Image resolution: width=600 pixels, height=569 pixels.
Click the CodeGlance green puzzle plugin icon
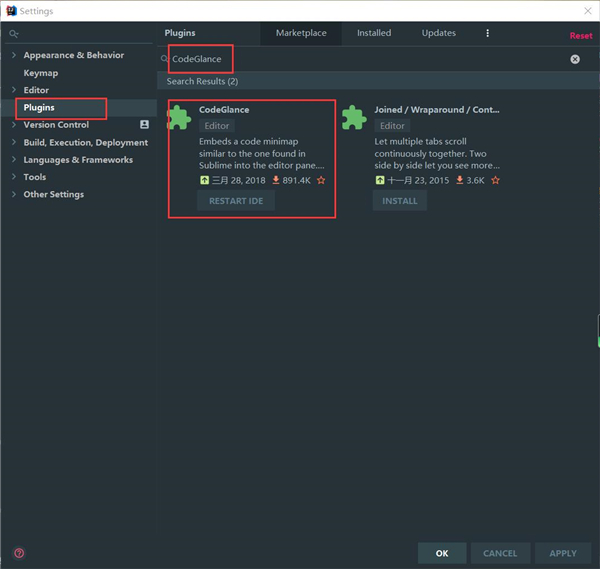click(x=180, y=118)
